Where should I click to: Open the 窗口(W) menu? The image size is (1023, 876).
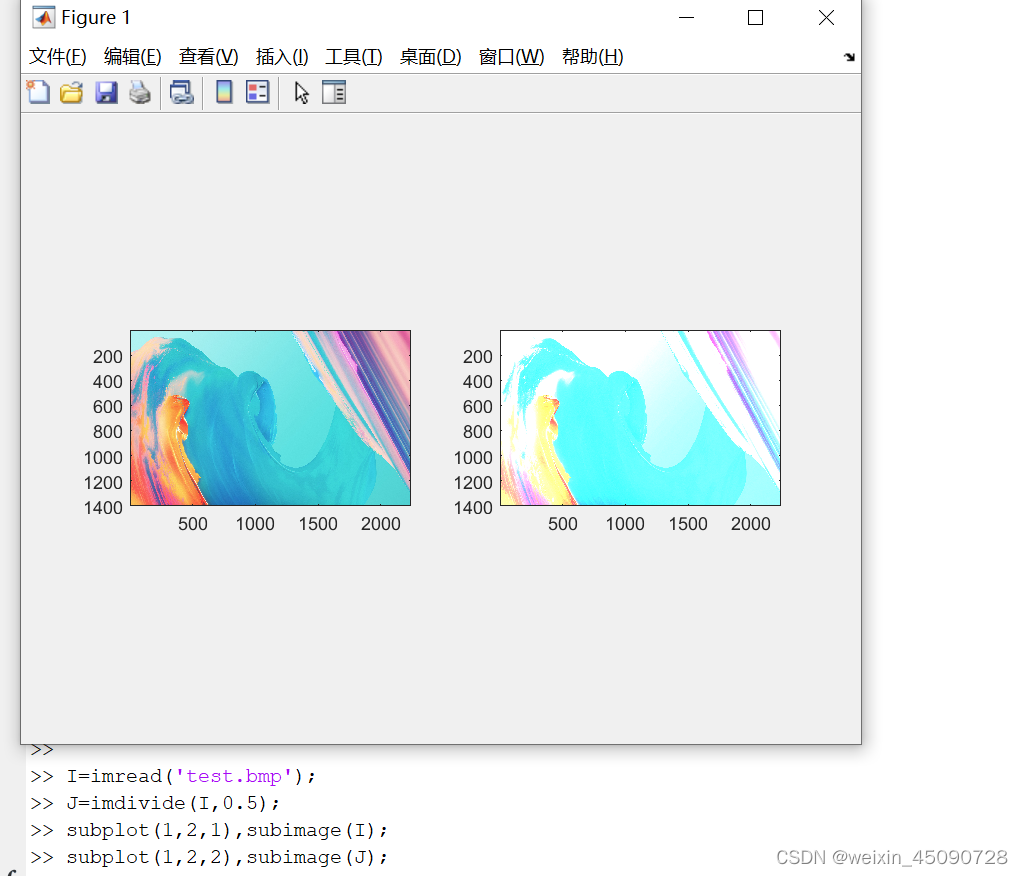pos(512,57)
